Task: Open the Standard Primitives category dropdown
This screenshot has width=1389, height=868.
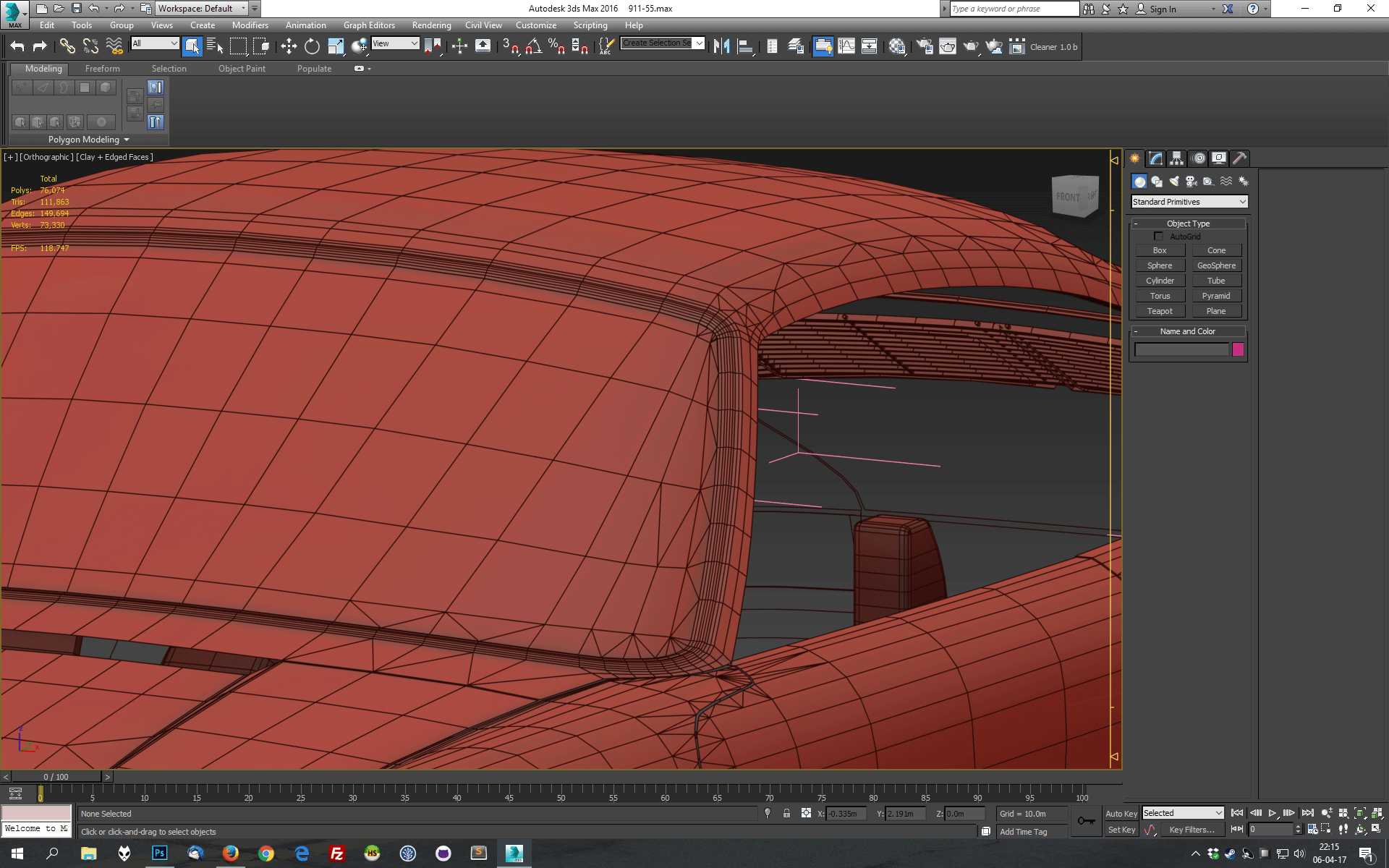Action: pos(1189,202)
